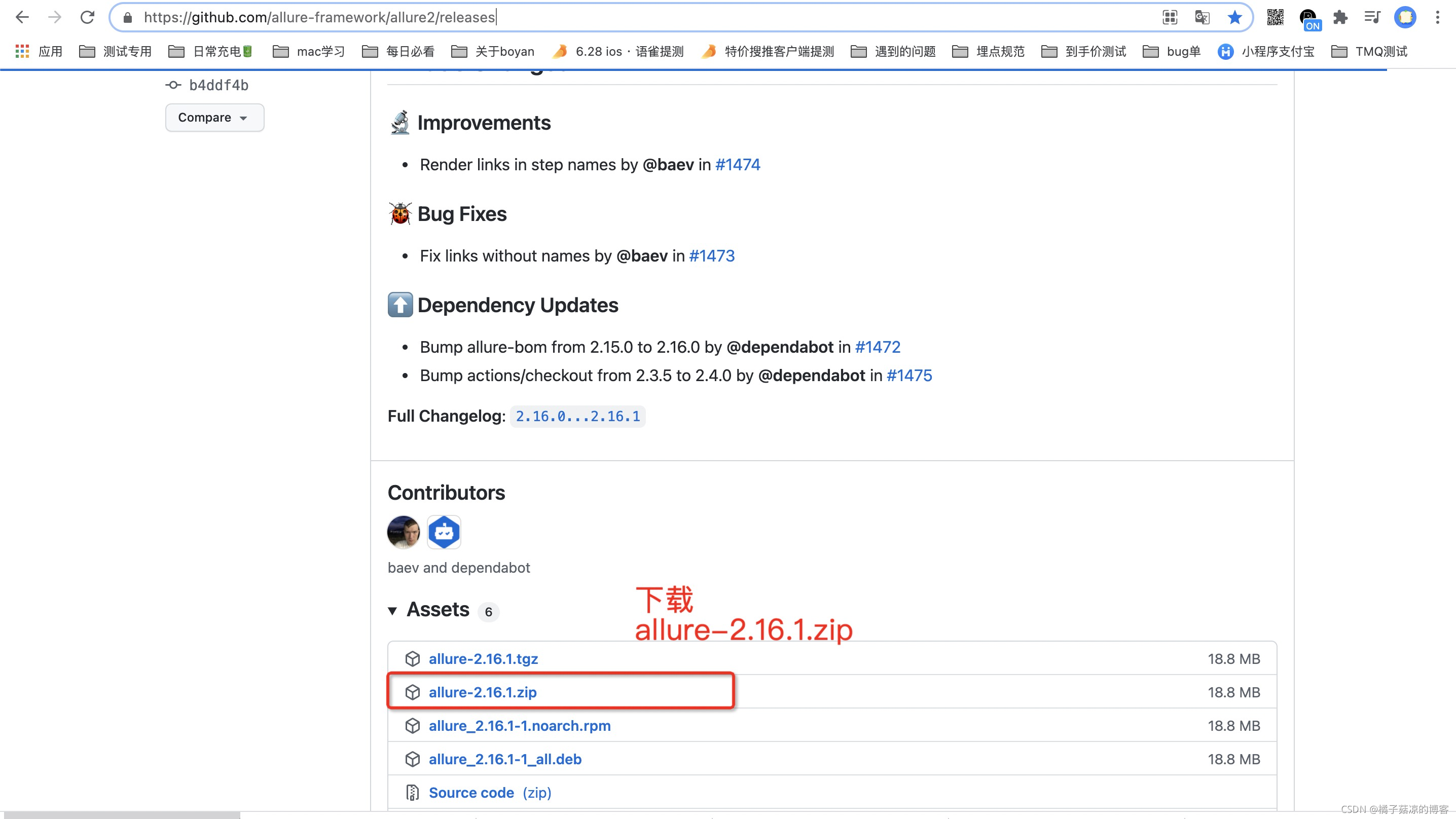Download allure_2.16.1-1.noarch.rpm
Viewport: 1456px width, 819px height.
pyautogui.click(x=520, y=726)
